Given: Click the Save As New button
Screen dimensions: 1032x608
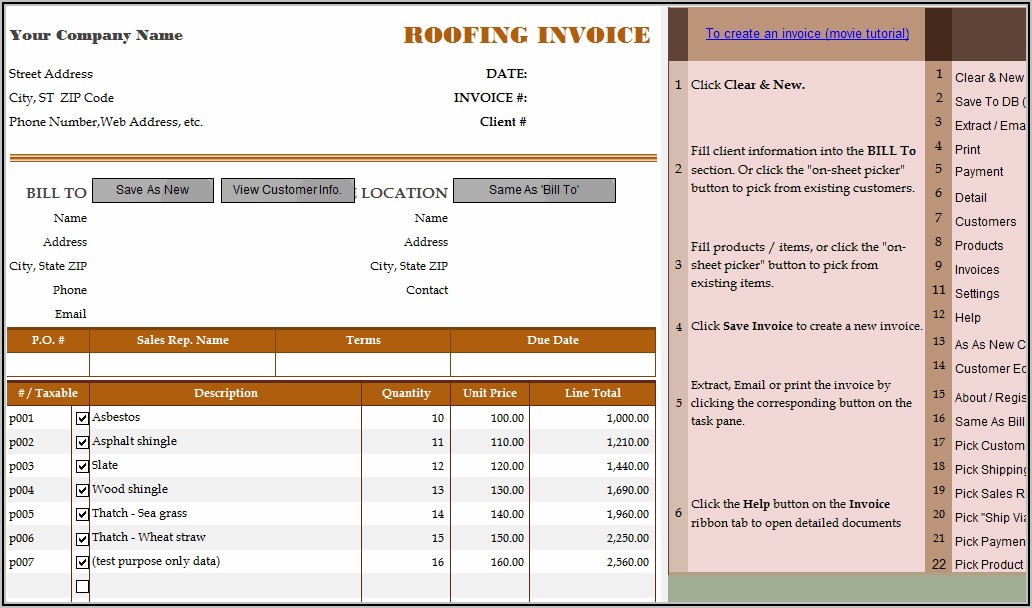Looking at the screenshot, I should (153, 190).
